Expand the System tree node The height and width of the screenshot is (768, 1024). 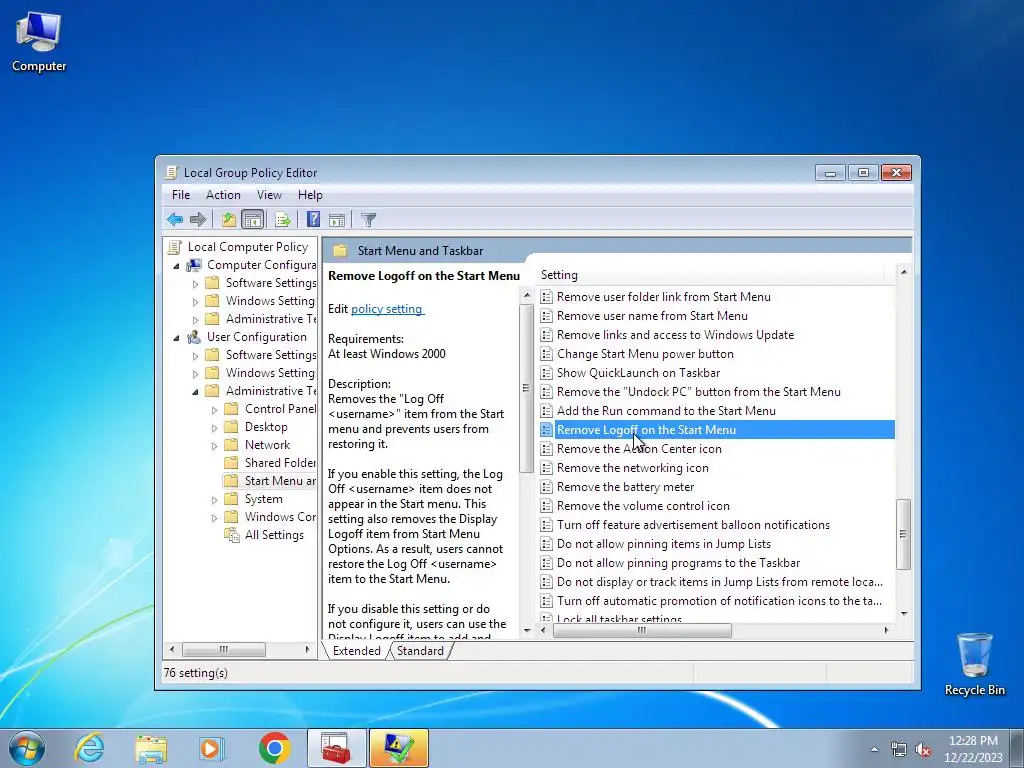pos(214,500)
